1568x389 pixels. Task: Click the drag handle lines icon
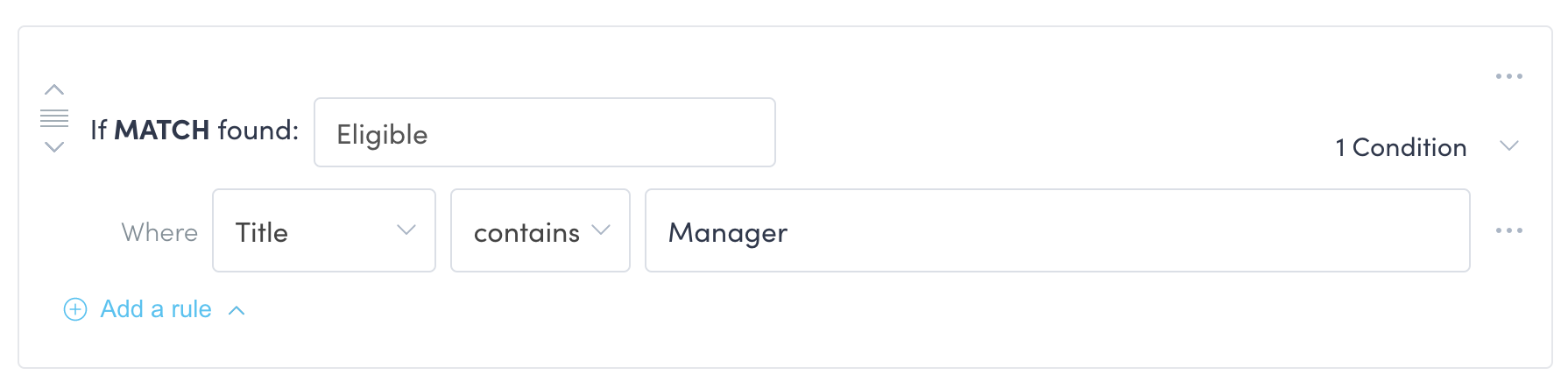[54, 118]
